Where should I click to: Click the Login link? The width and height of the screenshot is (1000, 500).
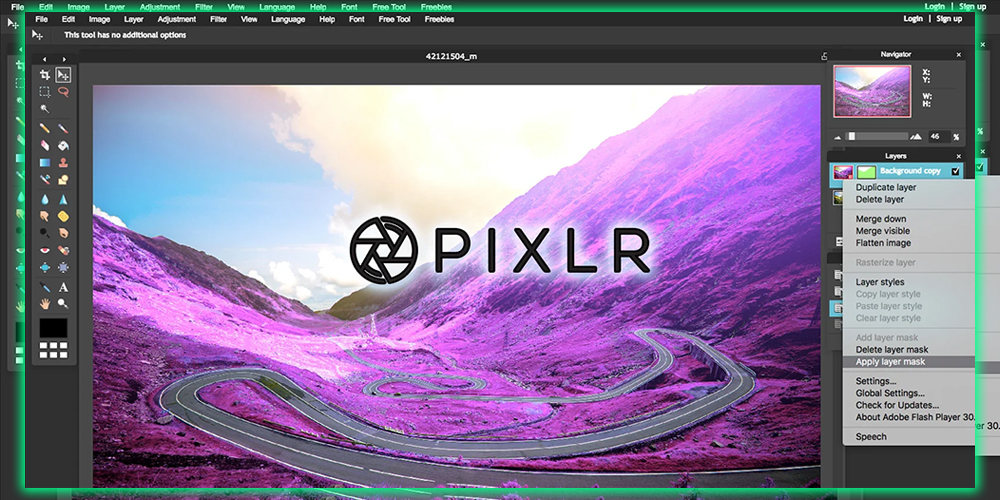click(x=913, y=19)
